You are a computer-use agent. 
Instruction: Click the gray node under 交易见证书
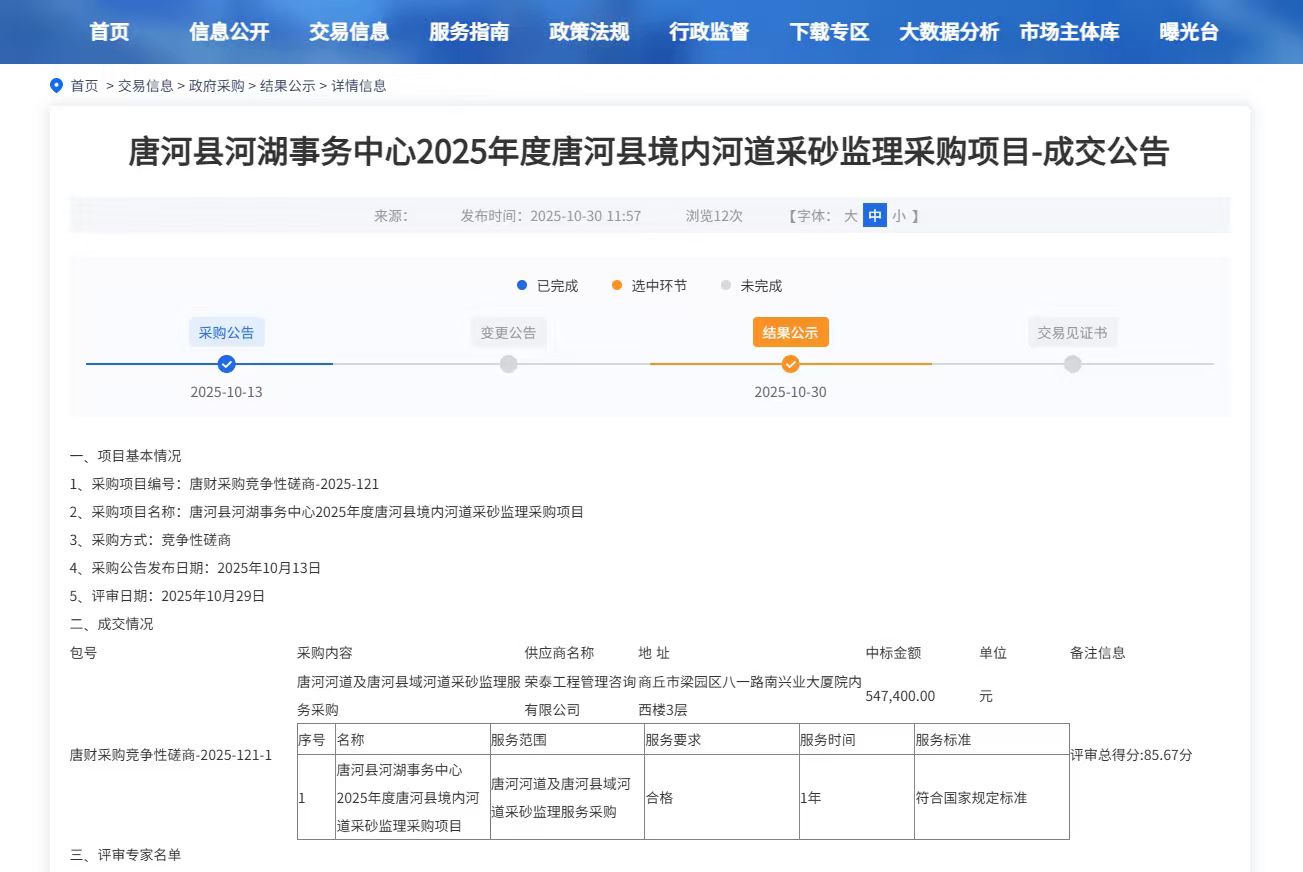[1072, 364]
